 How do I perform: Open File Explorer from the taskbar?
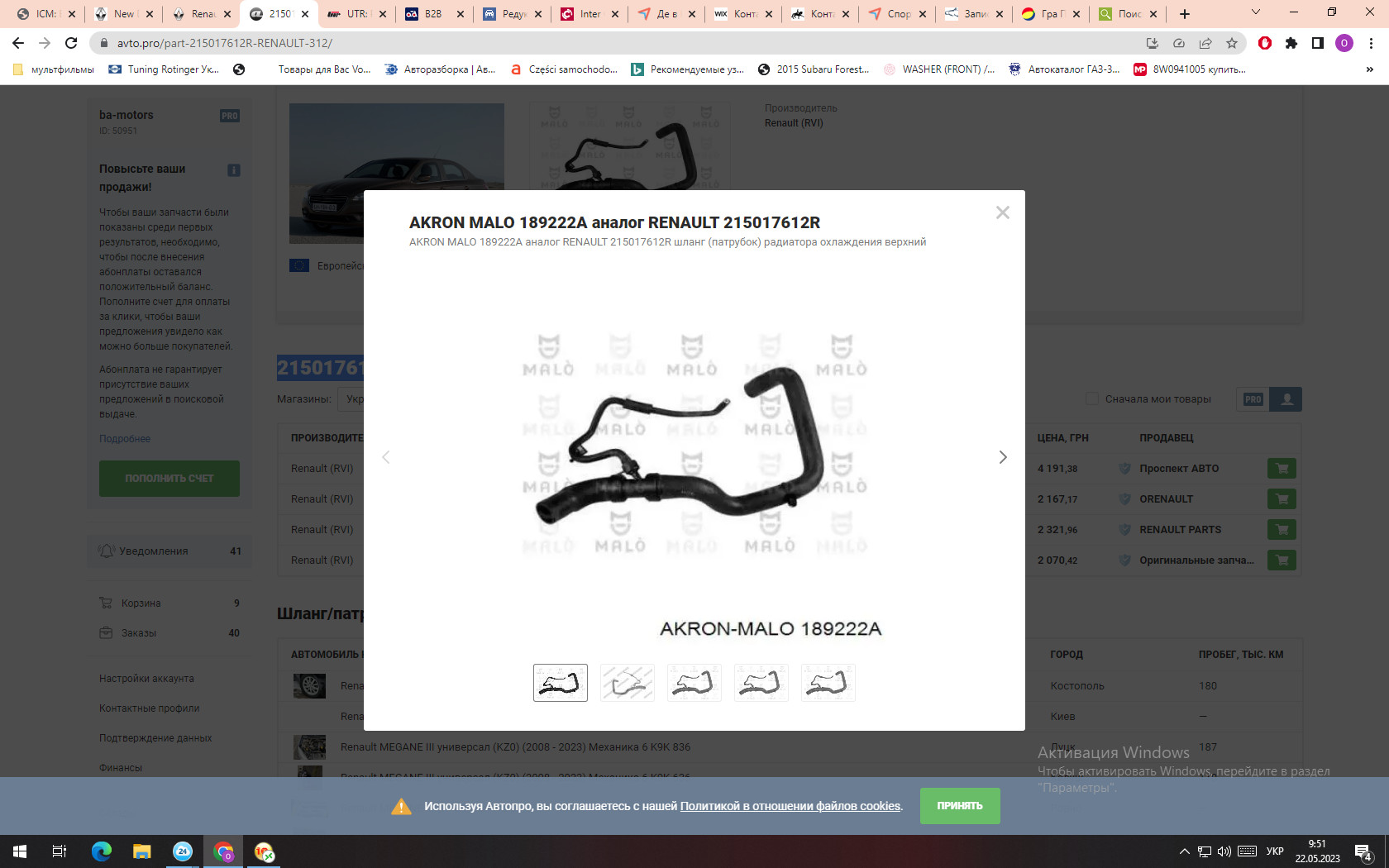click(142, 851)
